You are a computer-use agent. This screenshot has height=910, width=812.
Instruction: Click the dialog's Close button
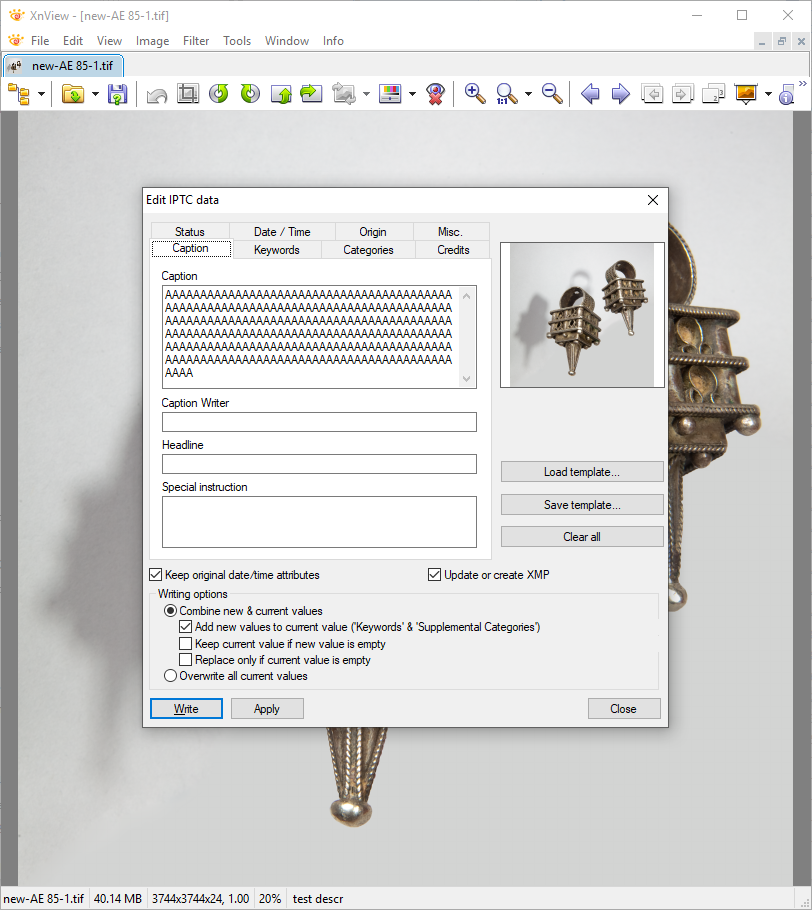pos(624,709)
